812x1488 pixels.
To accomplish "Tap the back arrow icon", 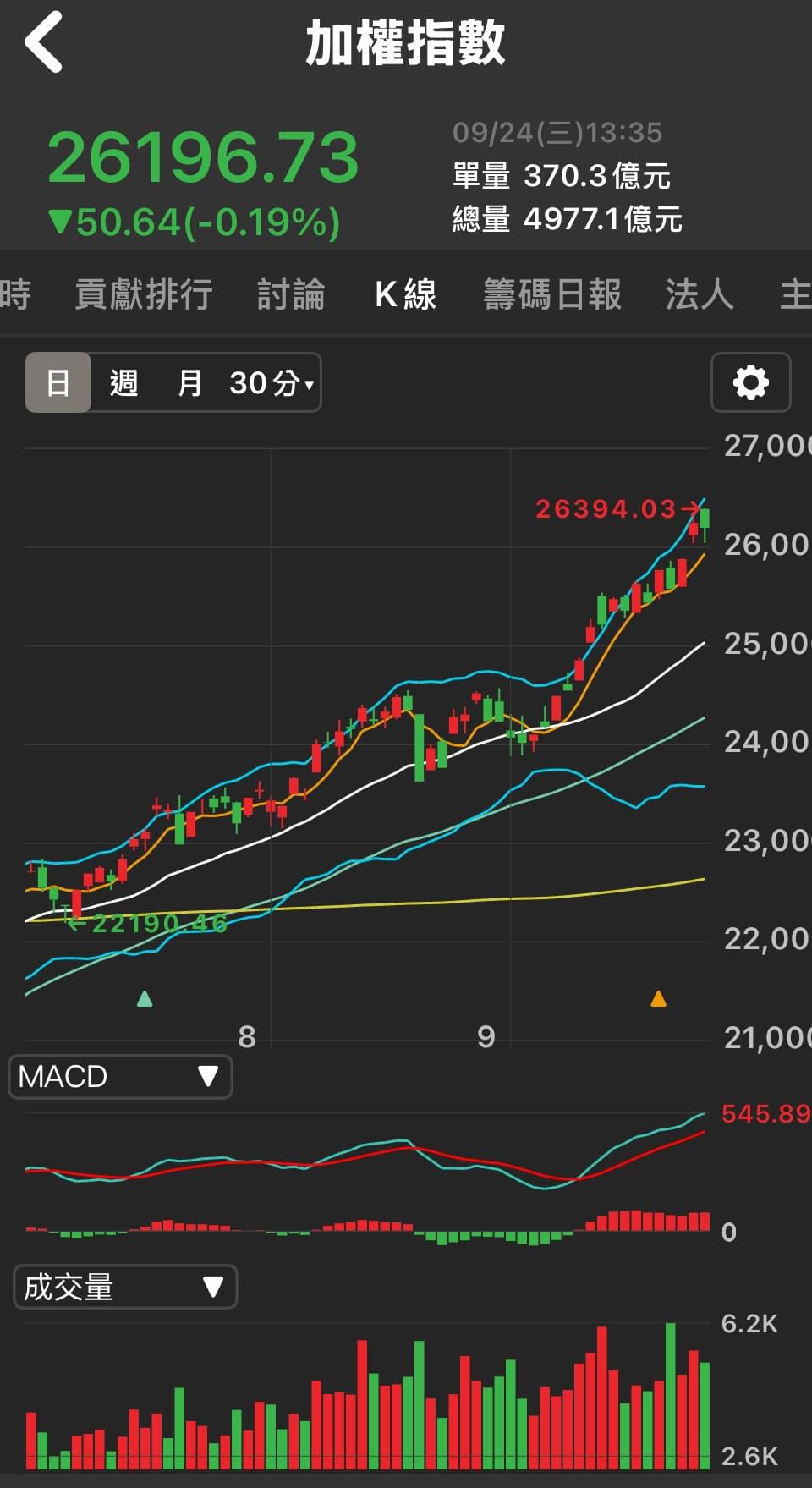I will pyautogui.click(x=44, y=41).
